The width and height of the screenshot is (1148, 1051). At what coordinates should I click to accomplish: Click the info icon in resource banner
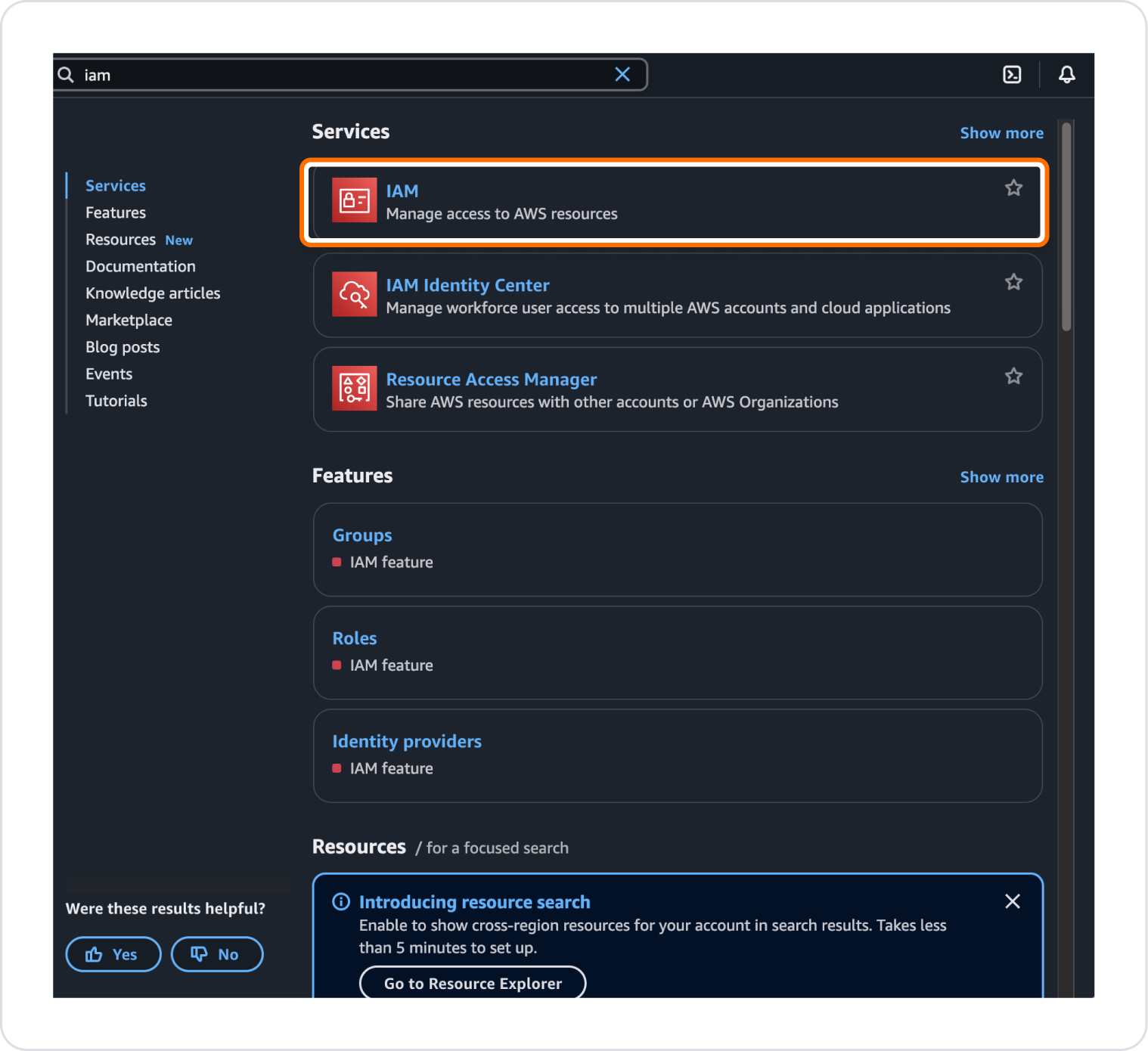[341, 901]
